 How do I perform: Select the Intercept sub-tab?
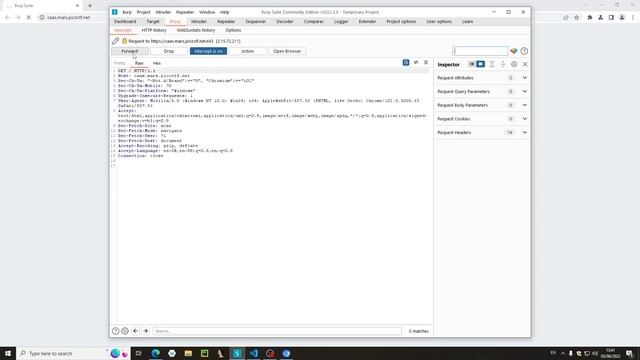pos(122,30)
